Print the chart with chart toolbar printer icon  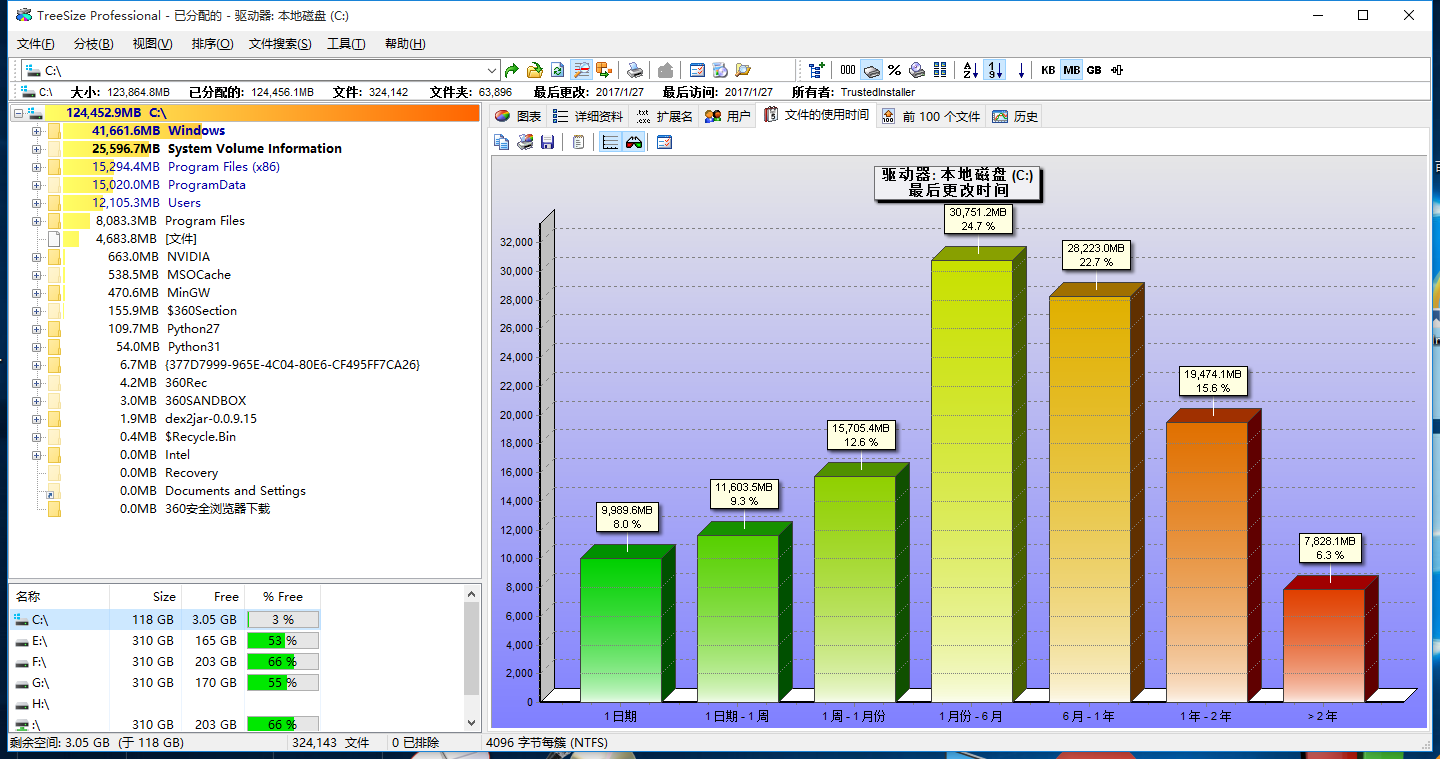click(x=525, y=143)
